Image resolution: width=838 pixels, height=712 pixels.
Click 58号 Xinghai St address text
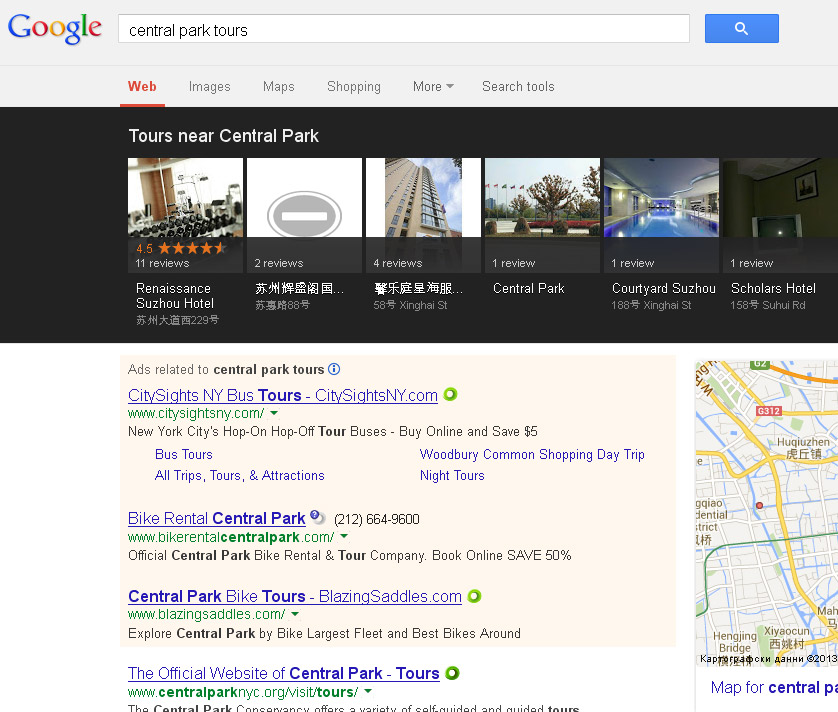(410, 305)
